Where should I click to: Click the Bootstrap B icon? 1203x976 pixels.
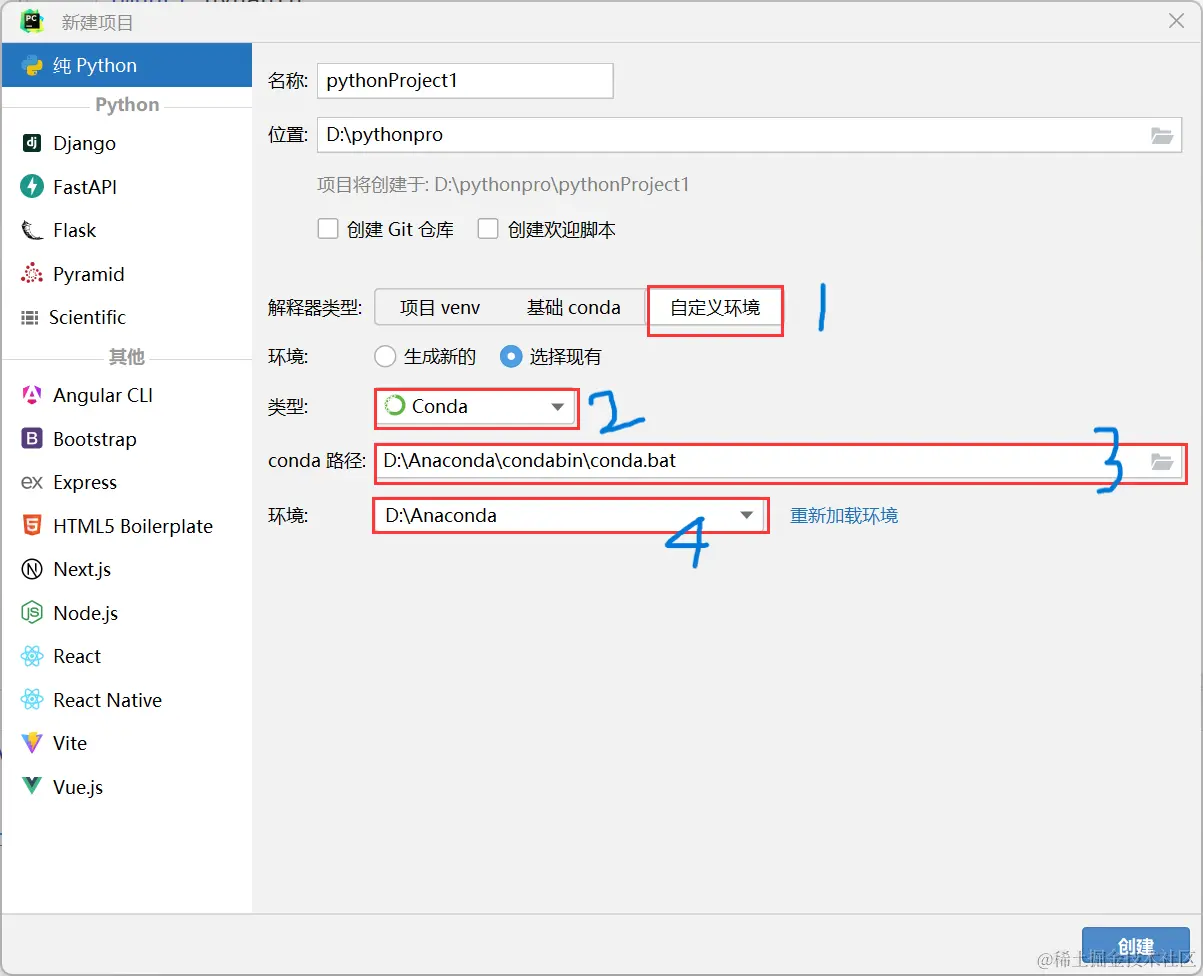pyautogui.click(x=32, y=439)
